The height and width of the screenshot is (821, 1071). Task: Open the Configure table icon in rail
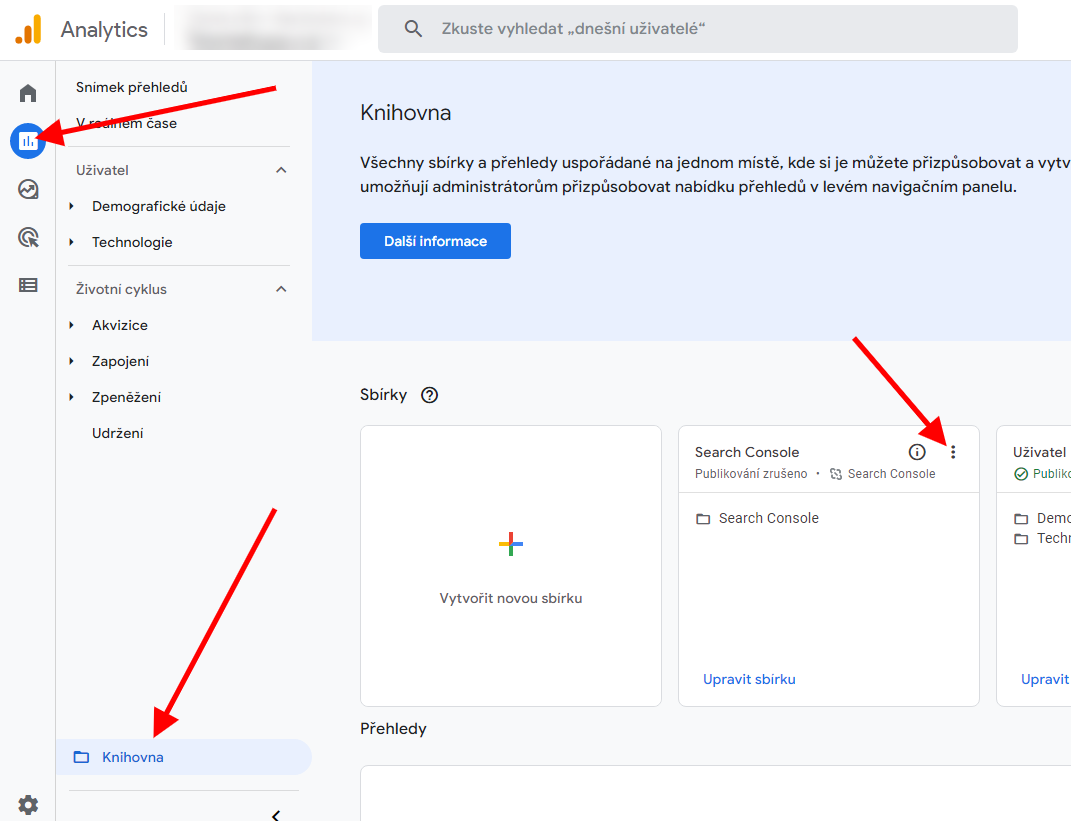coord(28,285)
